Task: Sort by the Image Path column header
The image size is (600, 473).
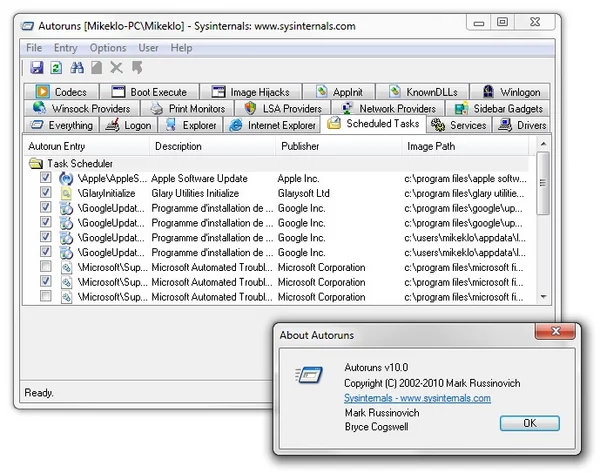Action: click(x=466, y=146)
